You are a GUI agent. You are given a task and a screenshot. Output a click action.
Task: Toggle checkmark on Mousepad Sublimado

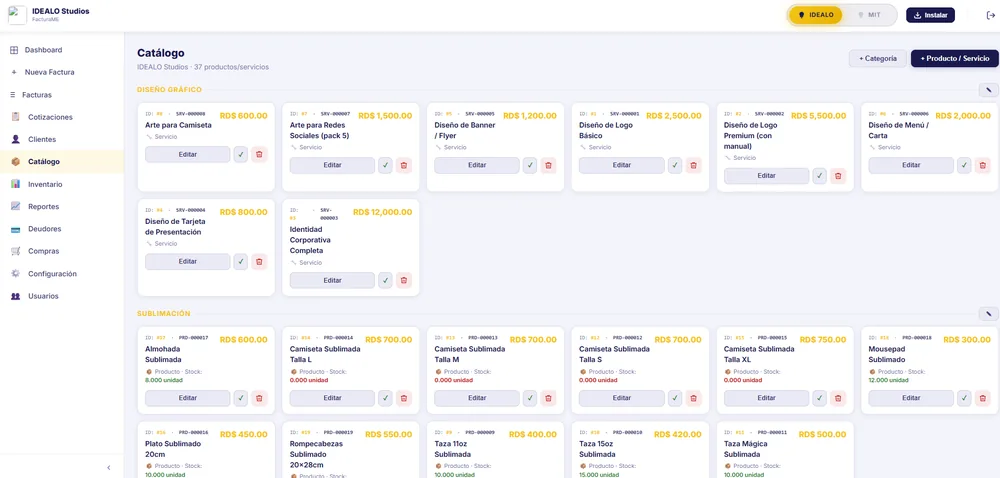click(x=964, y=398)
